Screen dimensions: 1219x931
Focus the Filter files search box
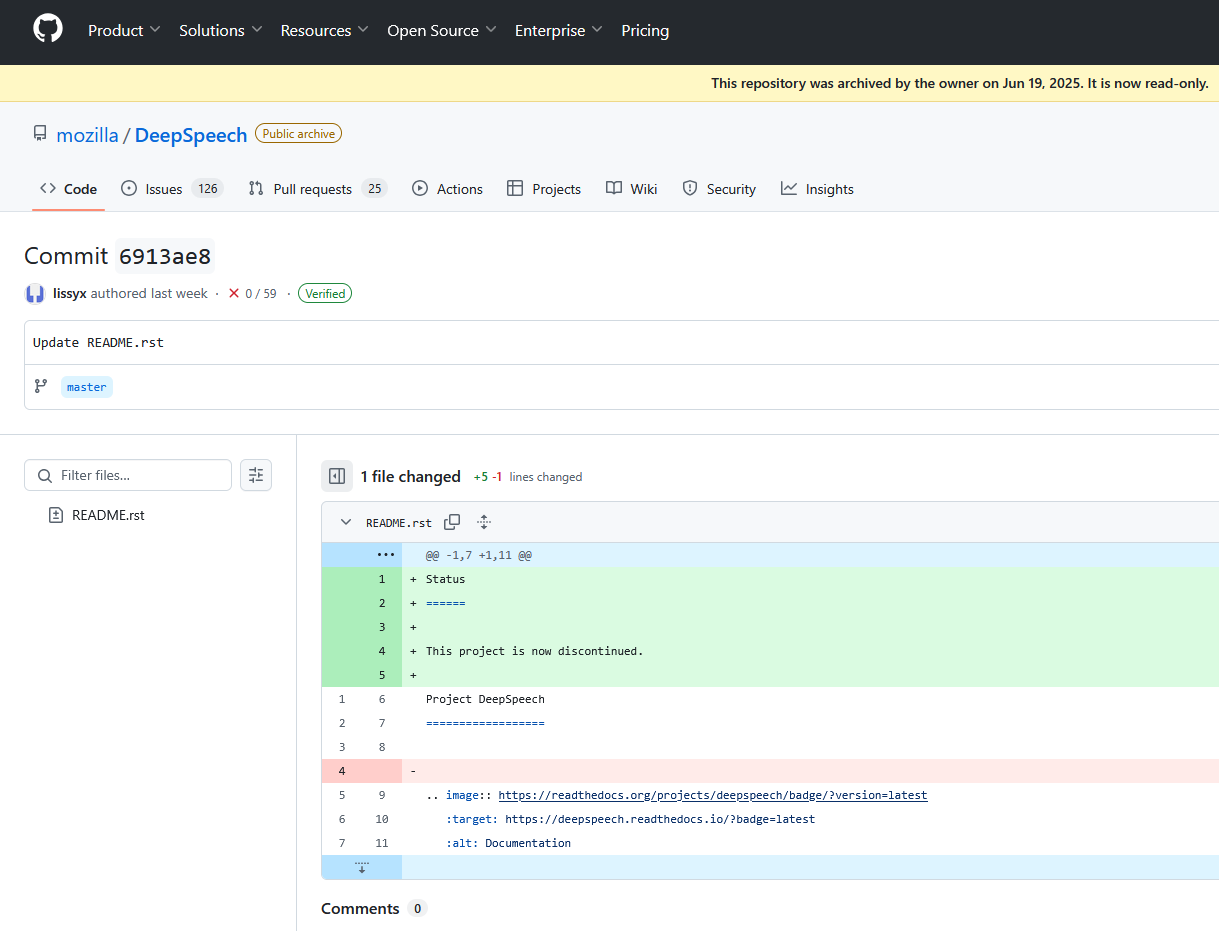[128, 475]
